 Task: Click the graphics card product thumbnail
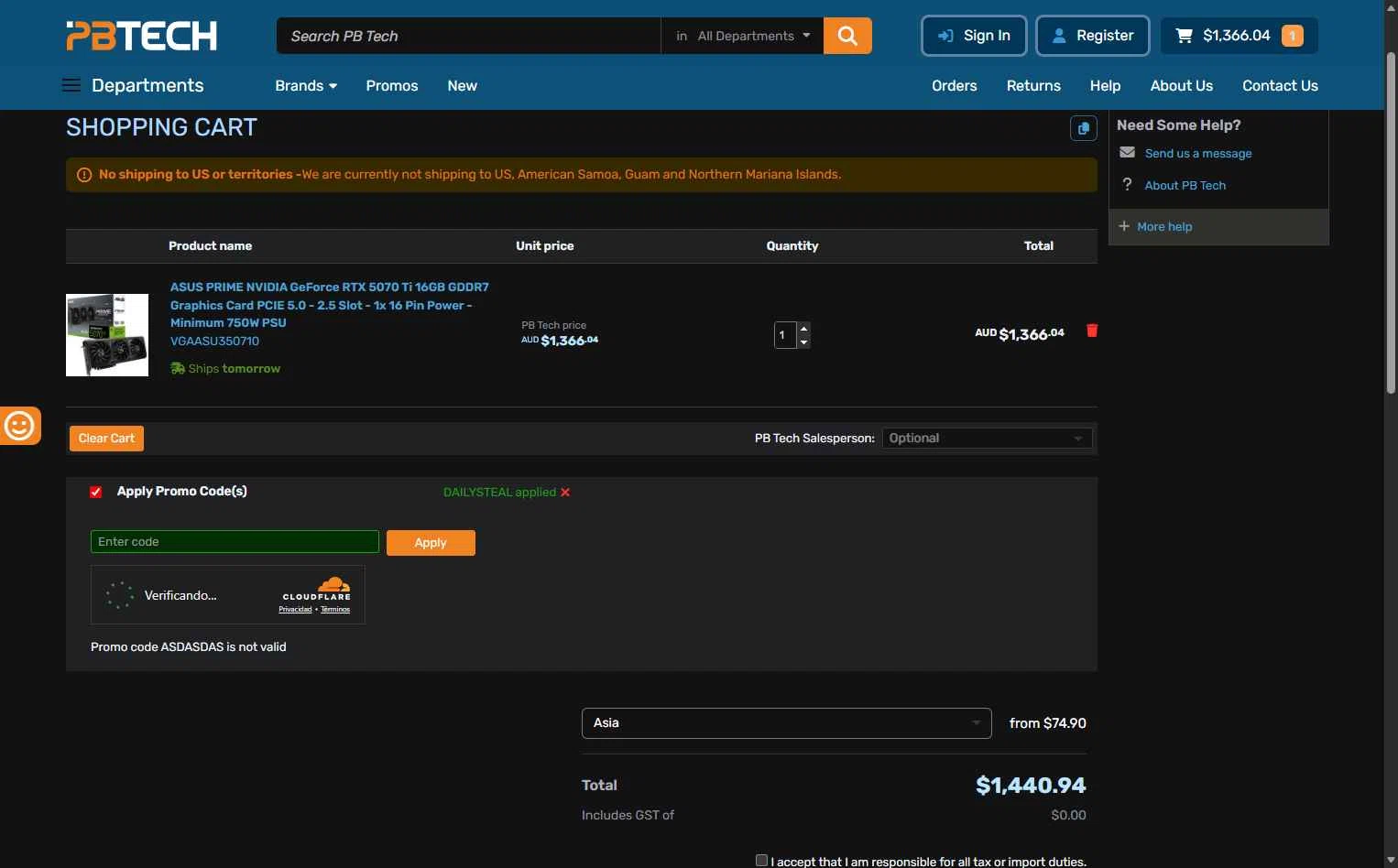107,335
